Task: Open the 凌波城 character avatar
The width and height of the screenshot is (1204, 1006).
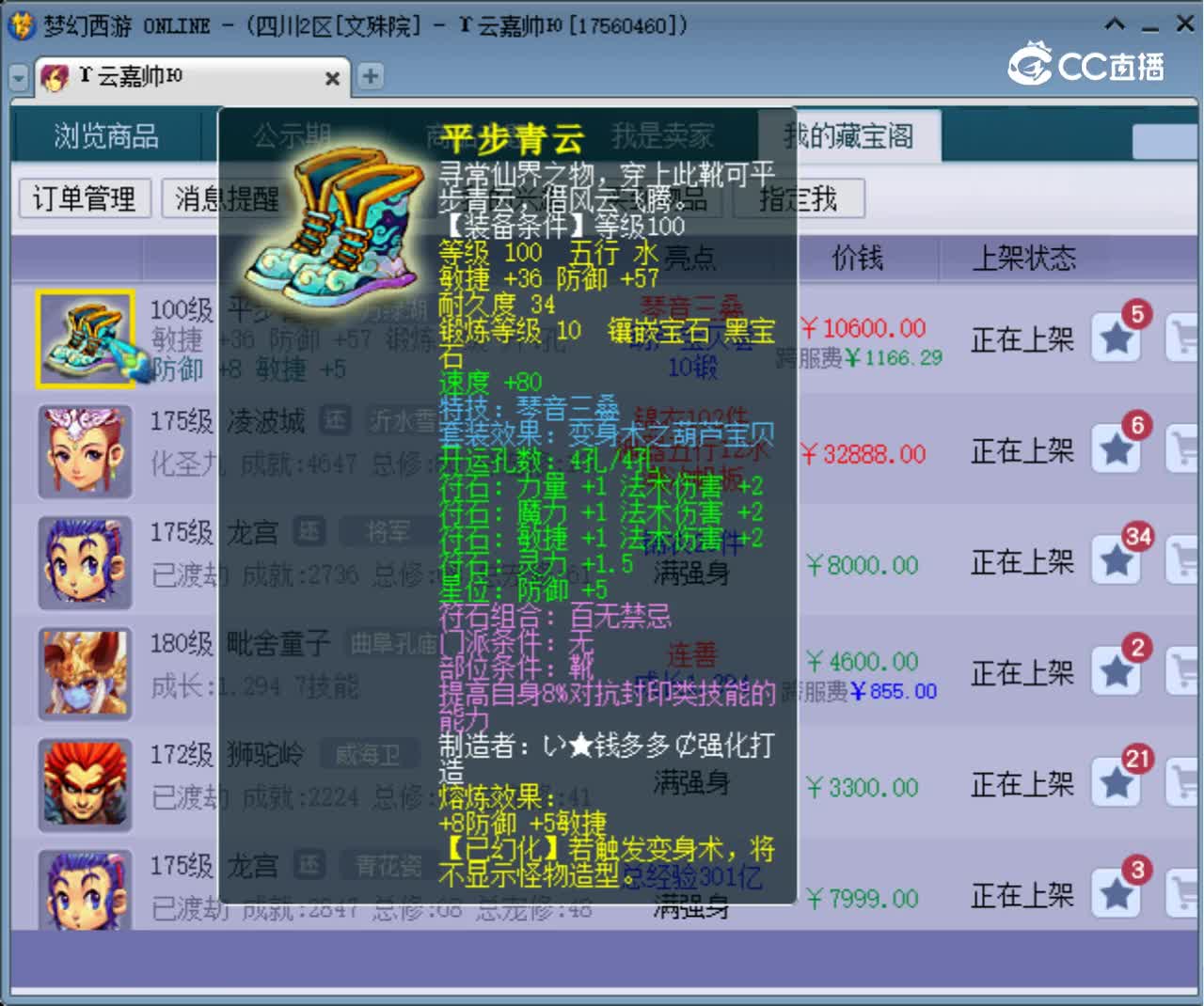Action: (x=85, y=451)
